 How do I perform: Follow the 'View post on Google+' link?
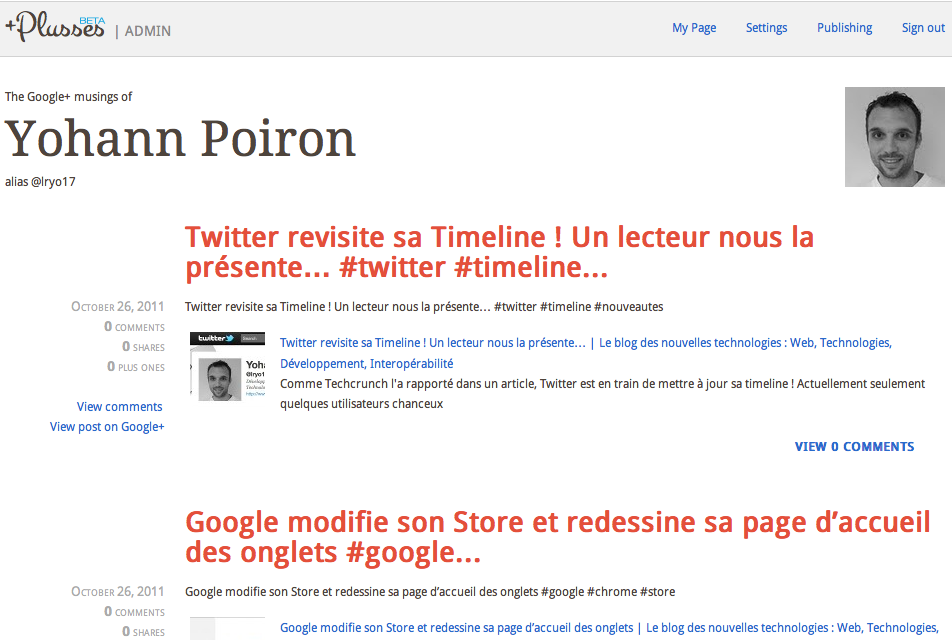(x=107, y=427)
